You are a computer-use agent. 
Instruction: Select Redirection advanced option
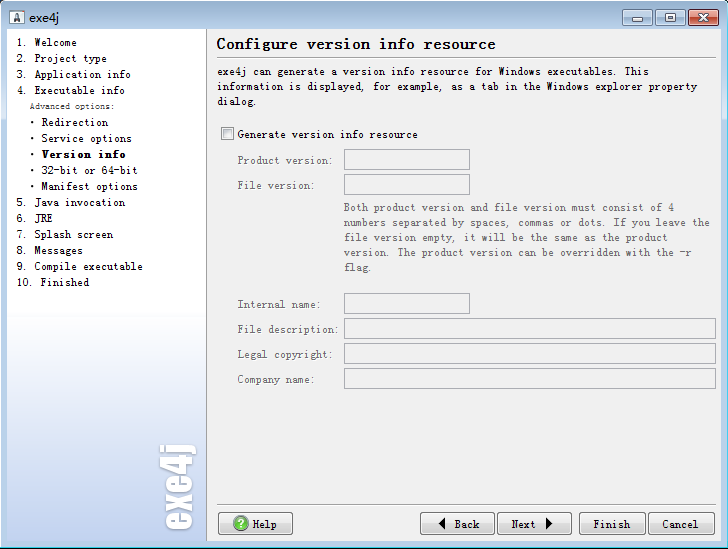point(75,122)
